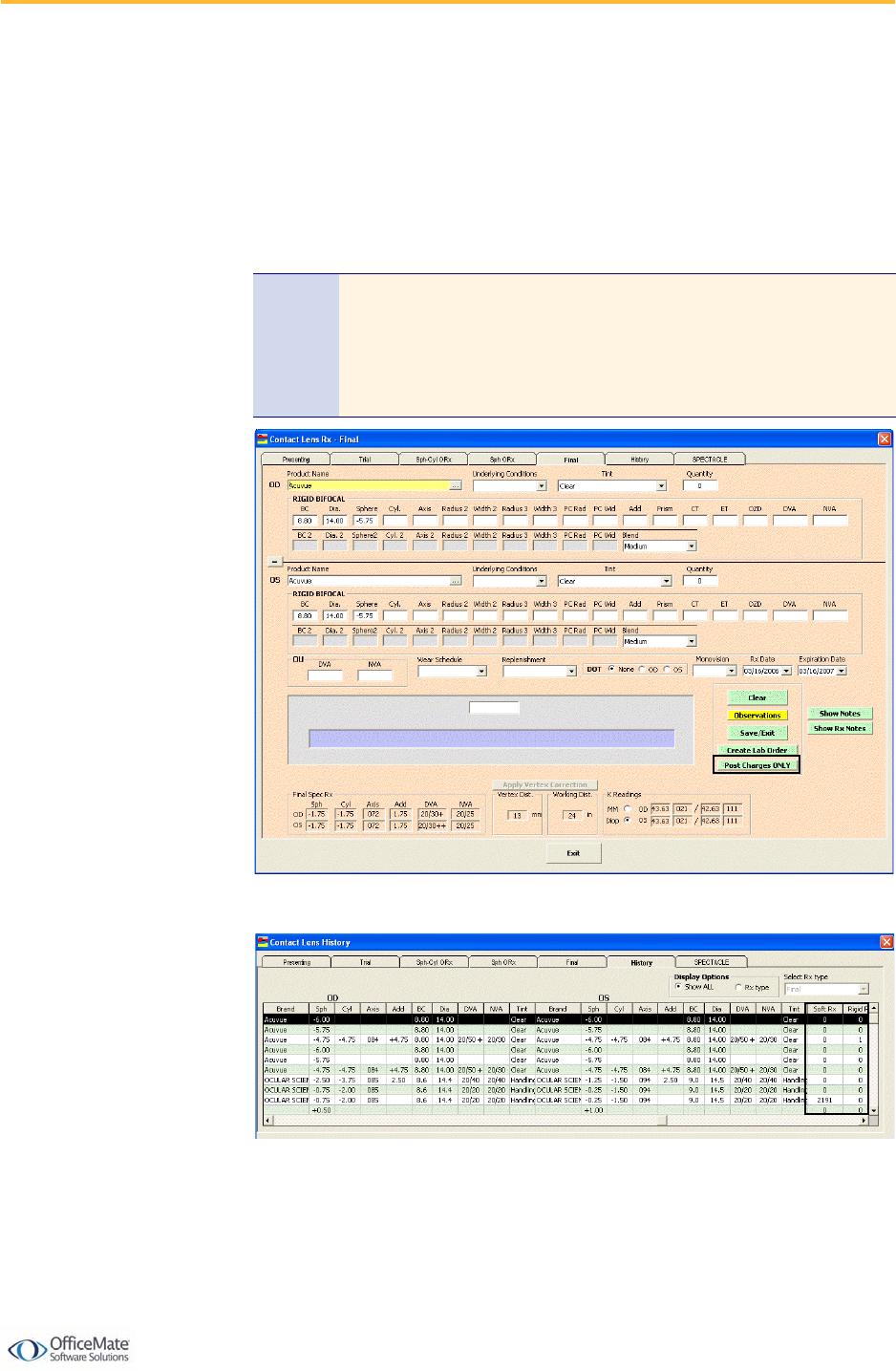Click Create Lab Order button
896x1371 pixels.
coord(757,750)
